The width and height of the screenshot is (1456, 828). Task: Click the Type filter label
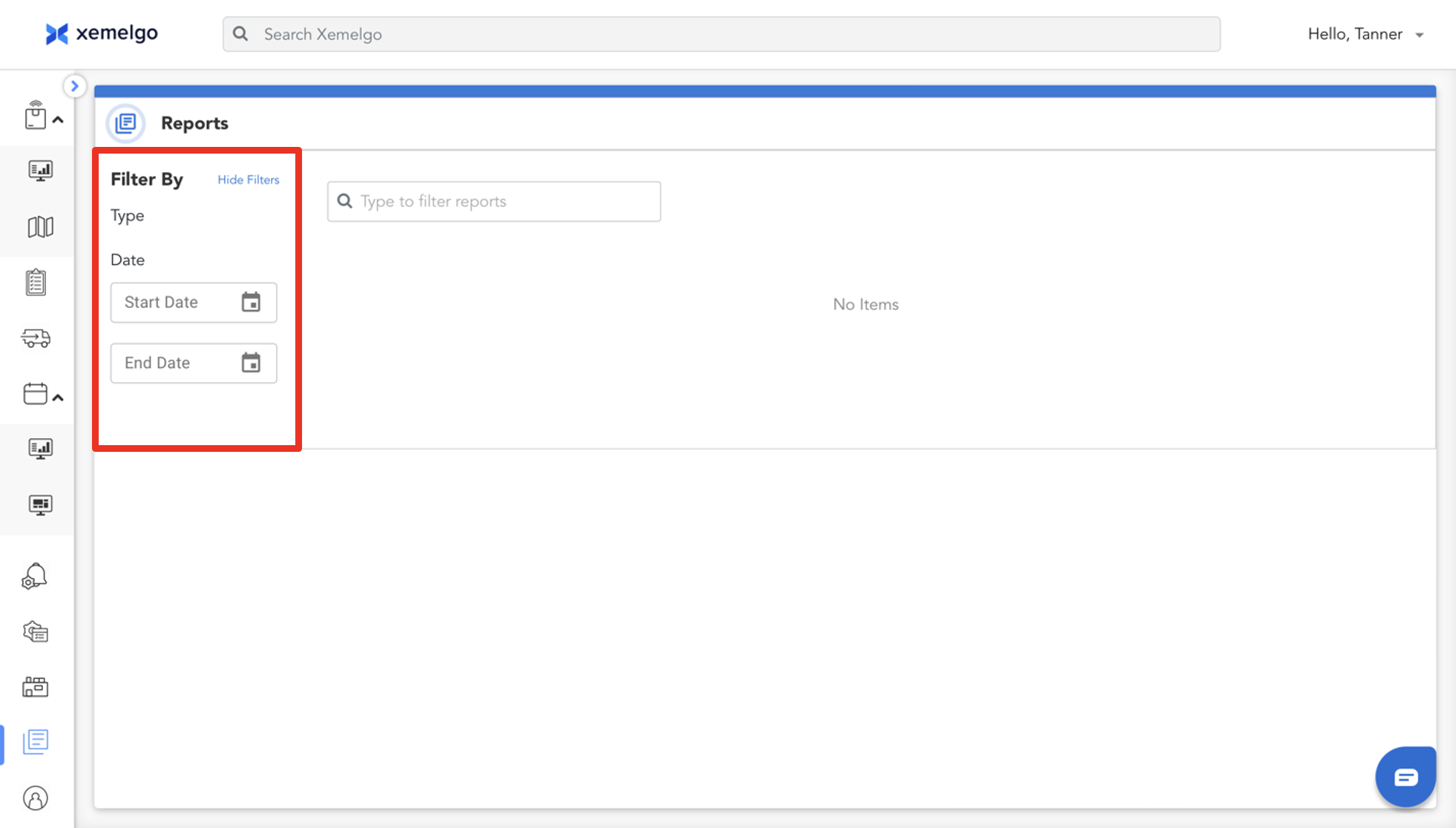click(128, 216)
